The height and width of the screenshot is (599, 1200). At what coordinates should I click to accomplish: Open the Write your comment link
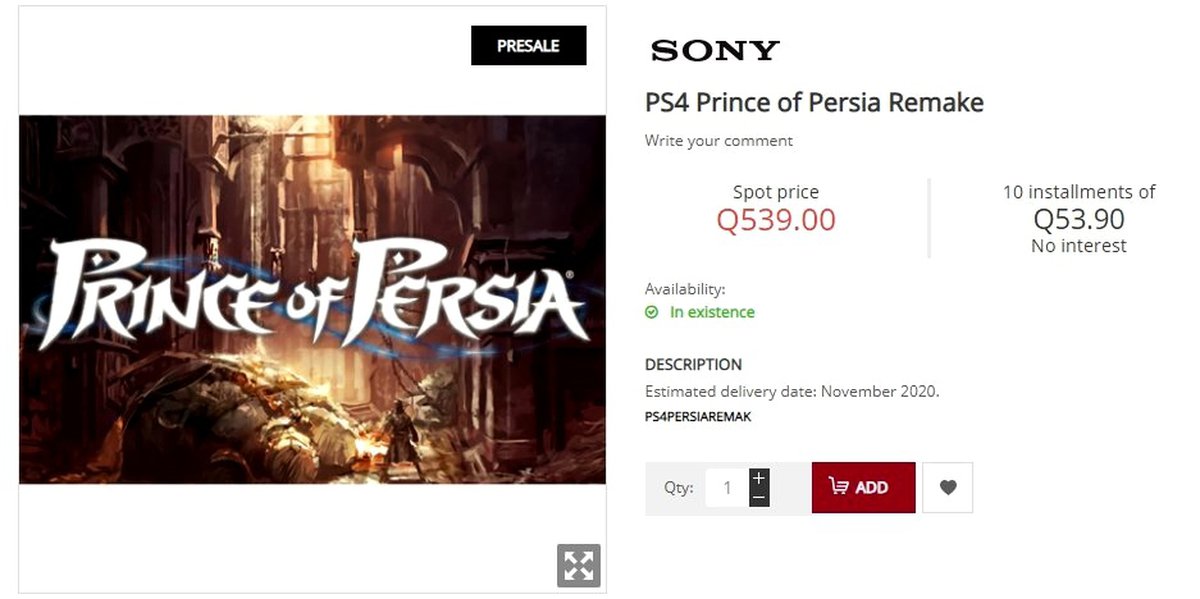click(x=718, y=141)
